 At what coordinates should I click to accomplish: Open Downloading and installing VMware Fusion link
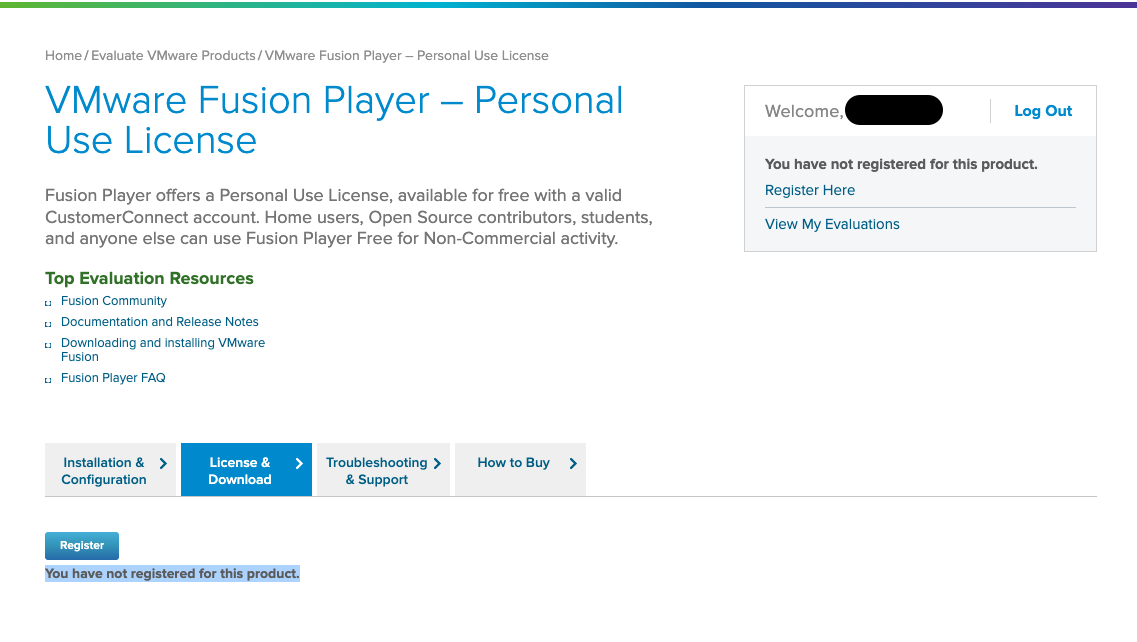pos(162,350)
